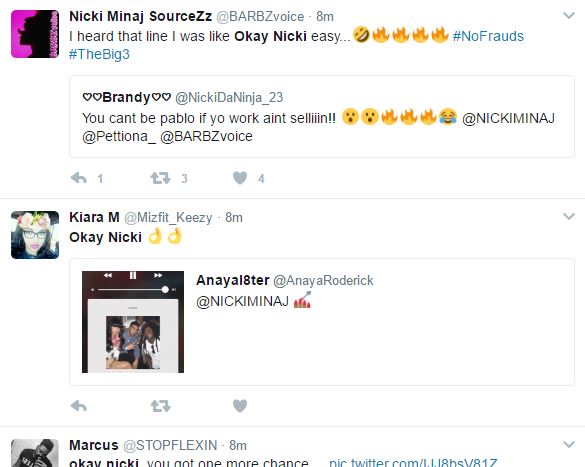
Task: Expand options menu for Kiara M tweet
Action: [x=569, y=216]
